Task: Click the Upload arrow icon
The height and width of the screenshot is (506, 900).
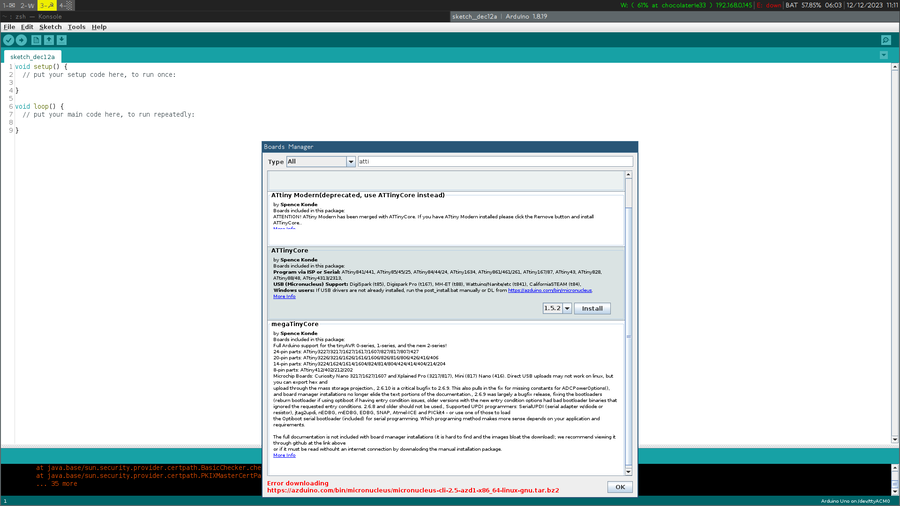Action: click(21, 40)
